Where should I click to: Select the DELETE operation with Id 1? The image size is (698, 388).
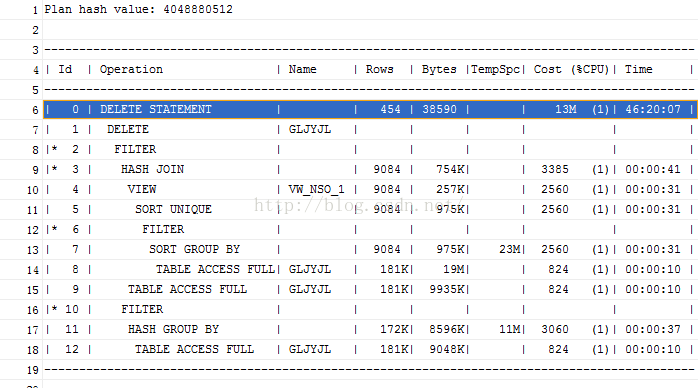[x=128, y=129]
